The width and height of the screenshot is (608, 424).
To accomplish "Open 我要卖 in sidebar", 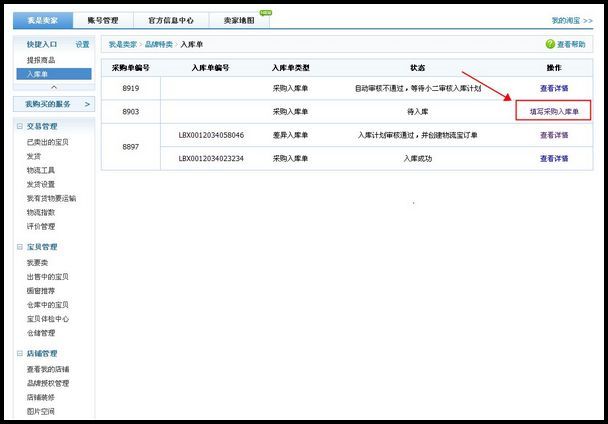I will pos(37,263).
